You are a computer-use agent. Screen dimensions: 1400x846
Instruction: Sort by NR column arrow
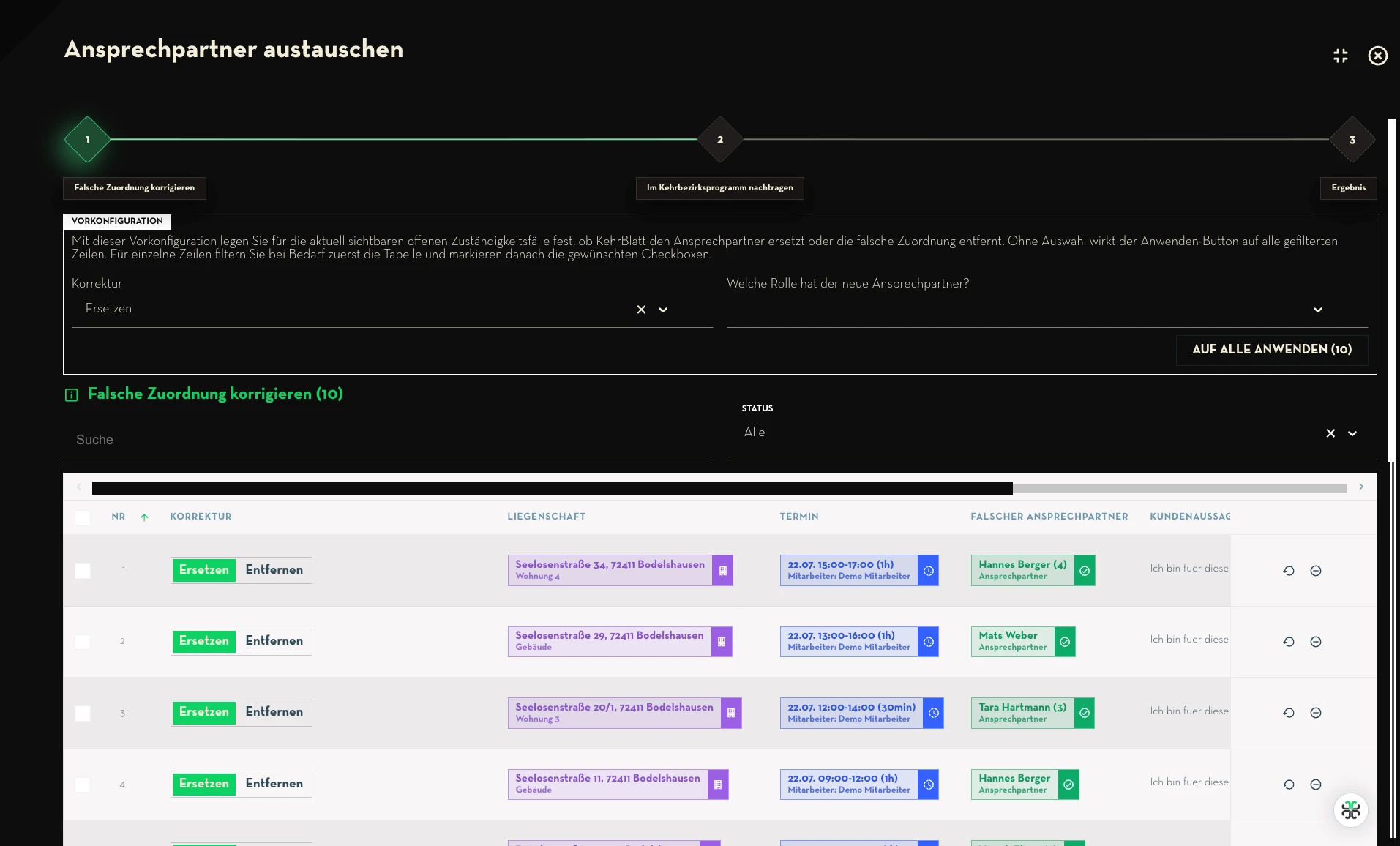pos(144,517)
